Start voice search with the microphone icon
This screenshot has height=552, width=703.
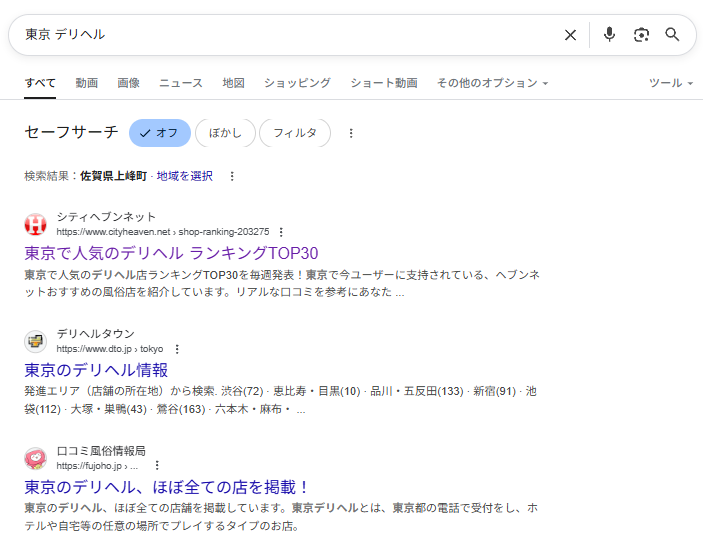pos(609,35)
